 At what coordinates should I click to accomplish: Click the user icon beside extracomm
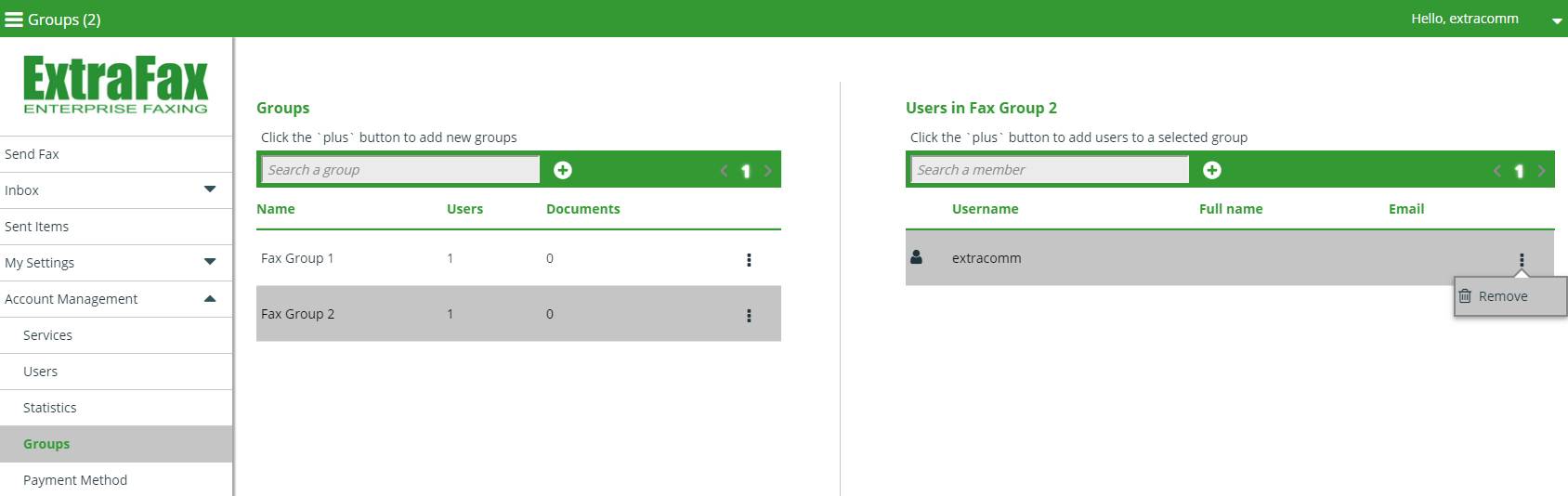[x=917, y=257]
